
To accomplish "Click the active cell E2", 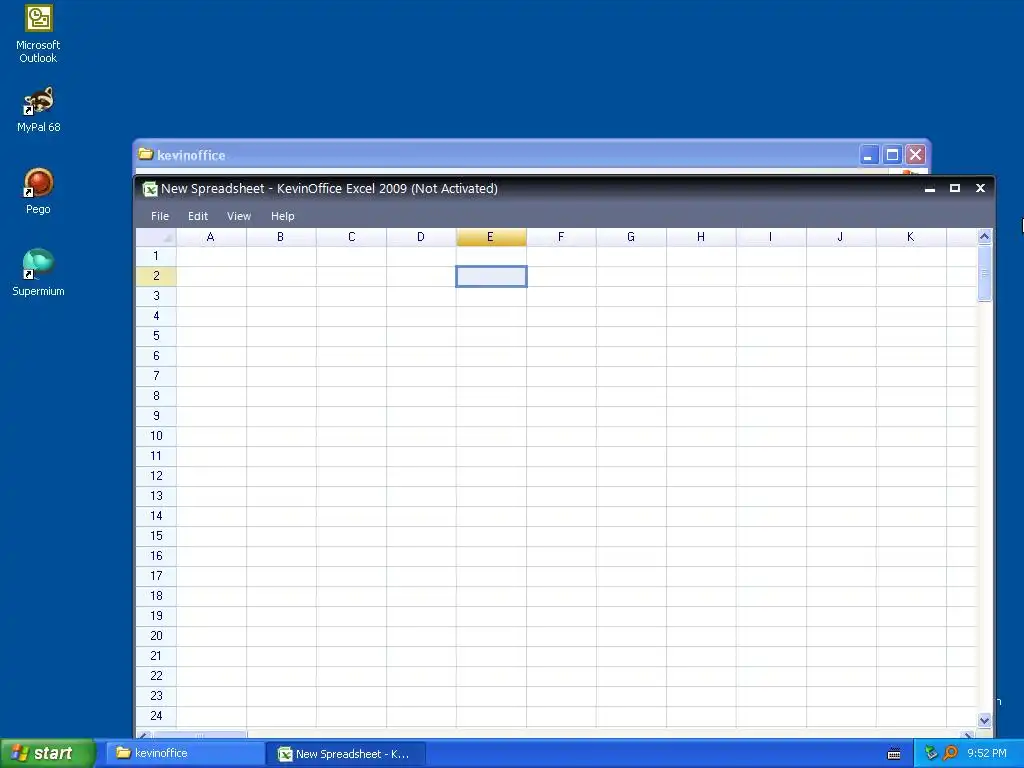I will 491,276.
